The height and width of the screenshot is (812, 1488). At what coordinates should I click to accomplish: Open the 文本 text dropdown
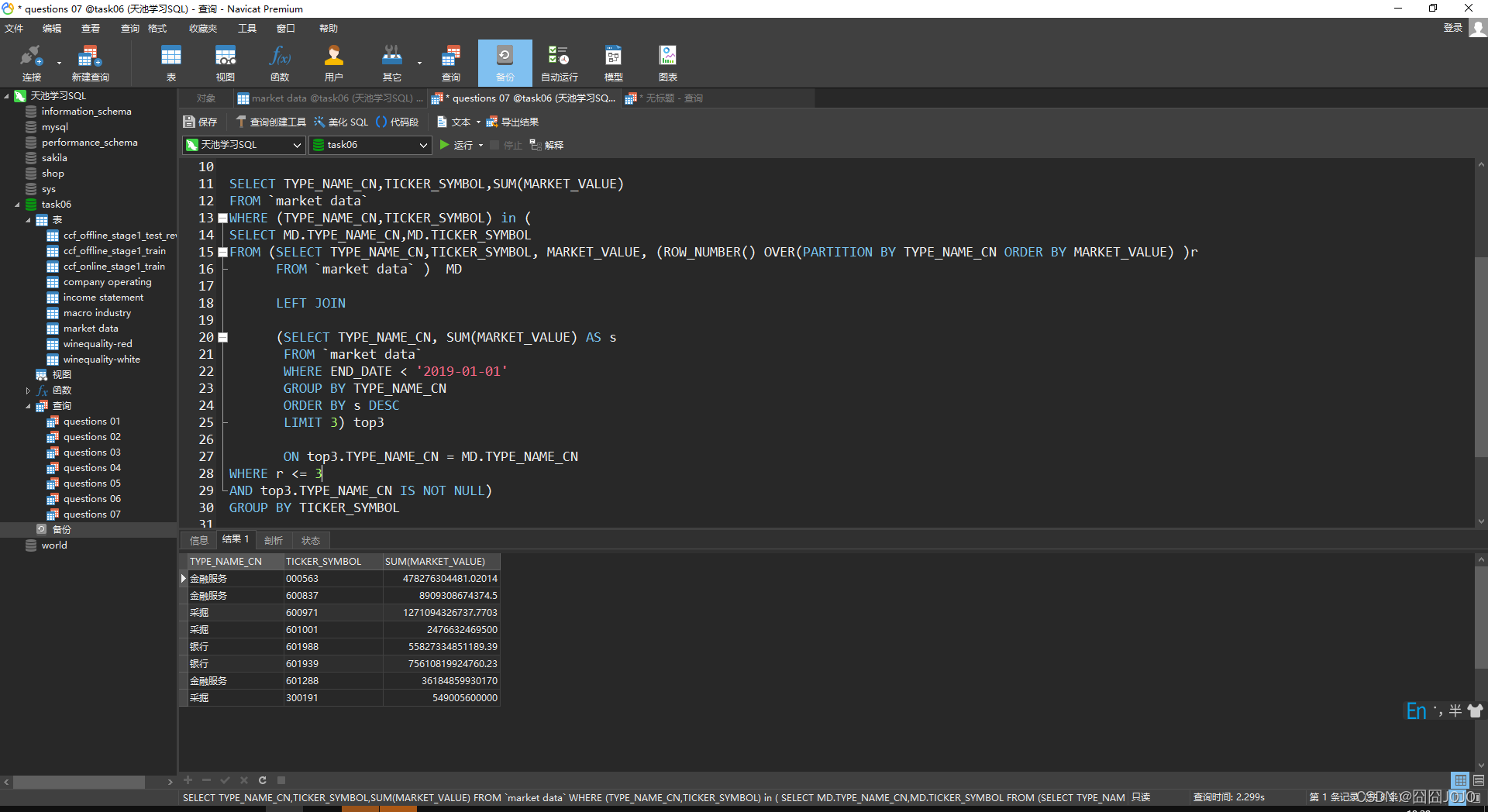[458, 122]
